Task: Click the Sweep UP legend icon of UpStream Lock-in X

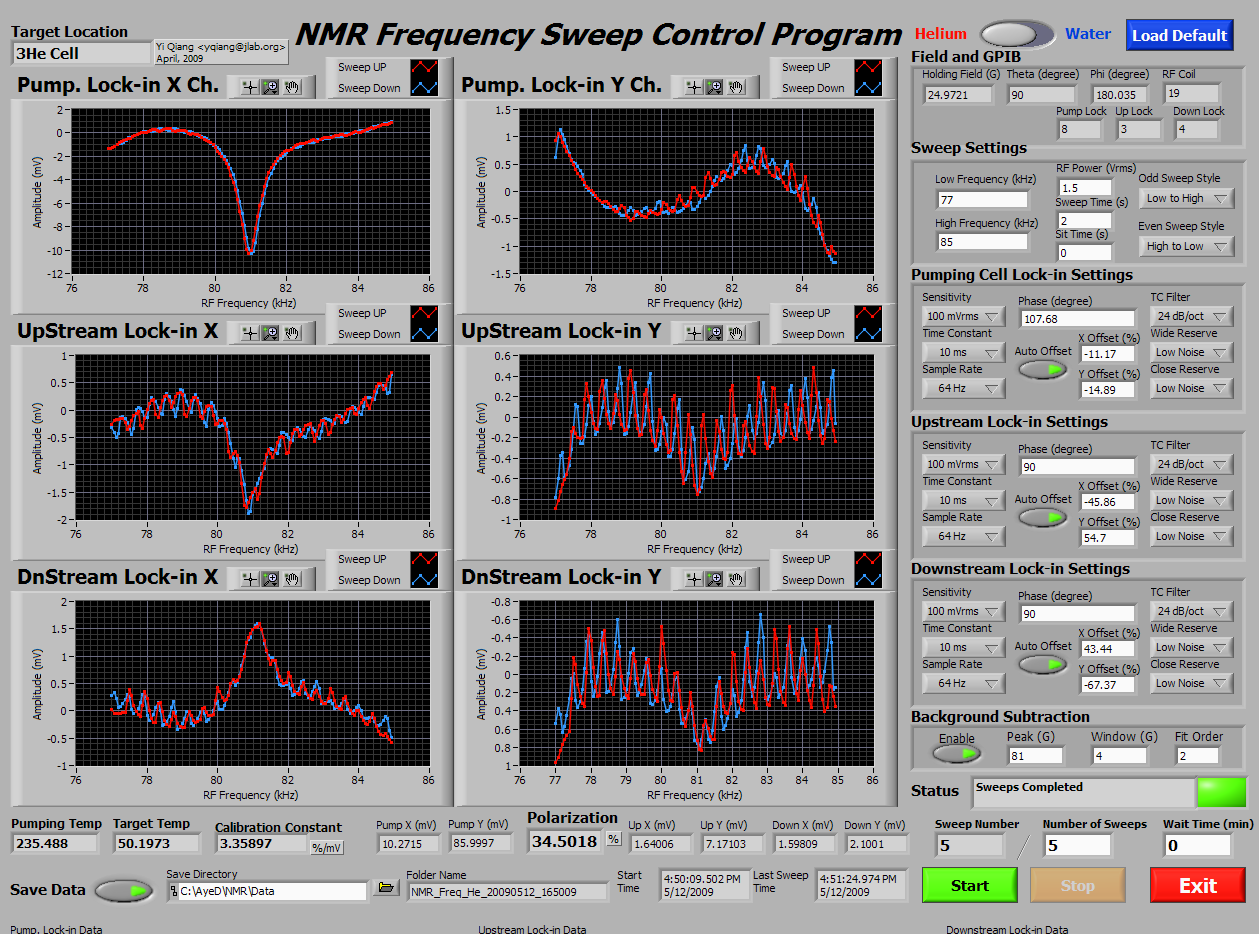Action: (x=424, y=313)
